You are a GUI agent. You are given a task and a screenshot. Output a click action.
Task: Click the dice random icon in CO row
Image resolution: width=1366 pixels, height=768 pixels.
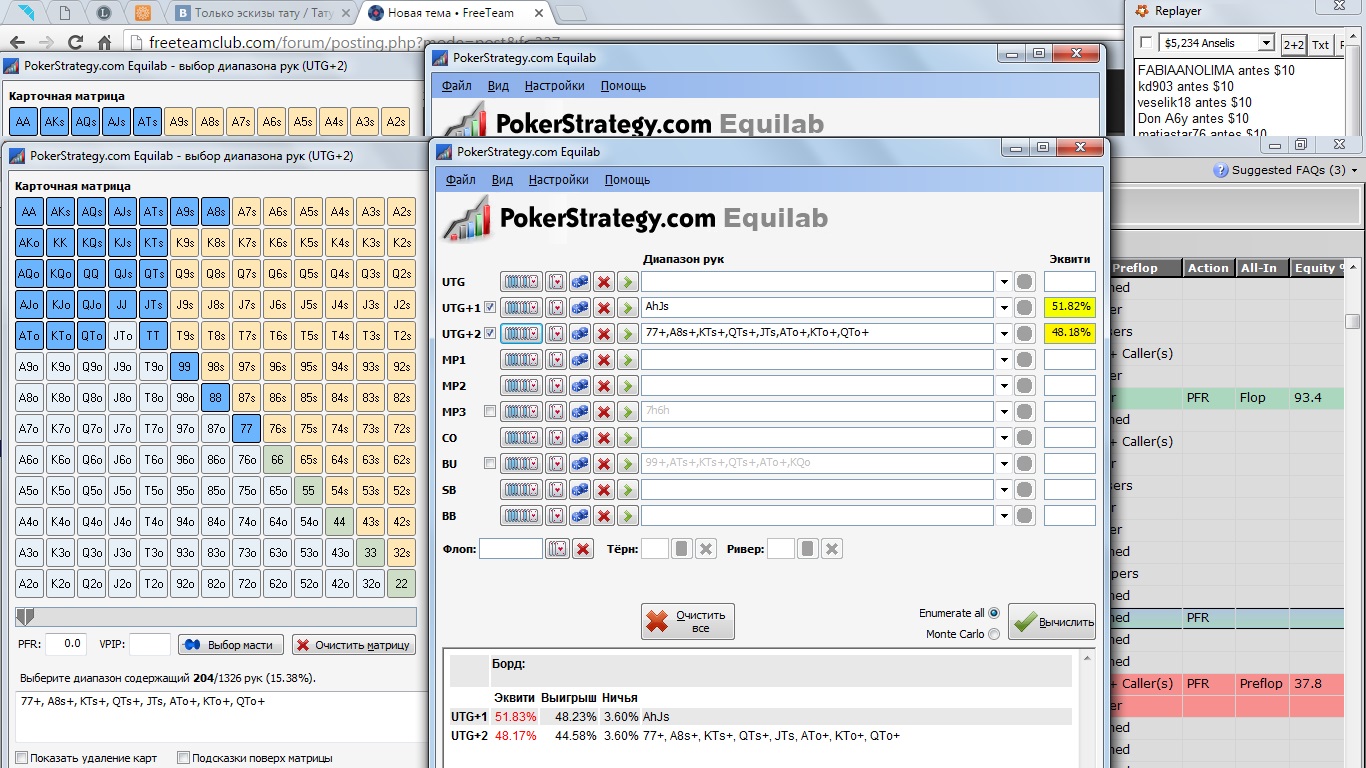(x=580, y=438)
